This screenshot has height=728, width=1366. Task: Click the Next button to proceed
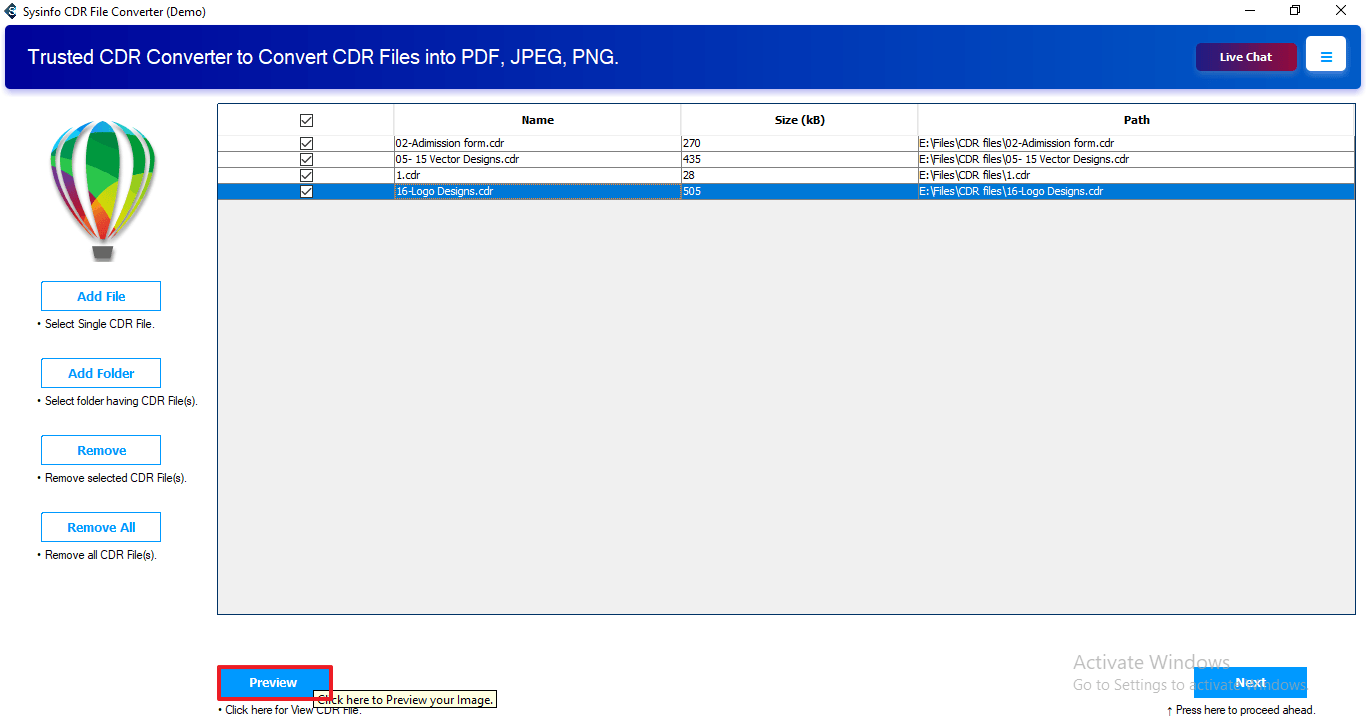tap(1250, 683)
